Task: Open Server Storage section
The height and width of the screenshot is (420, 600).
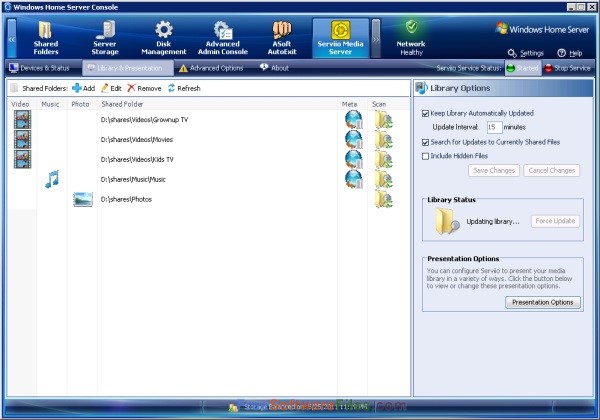Action: point(105,38)
